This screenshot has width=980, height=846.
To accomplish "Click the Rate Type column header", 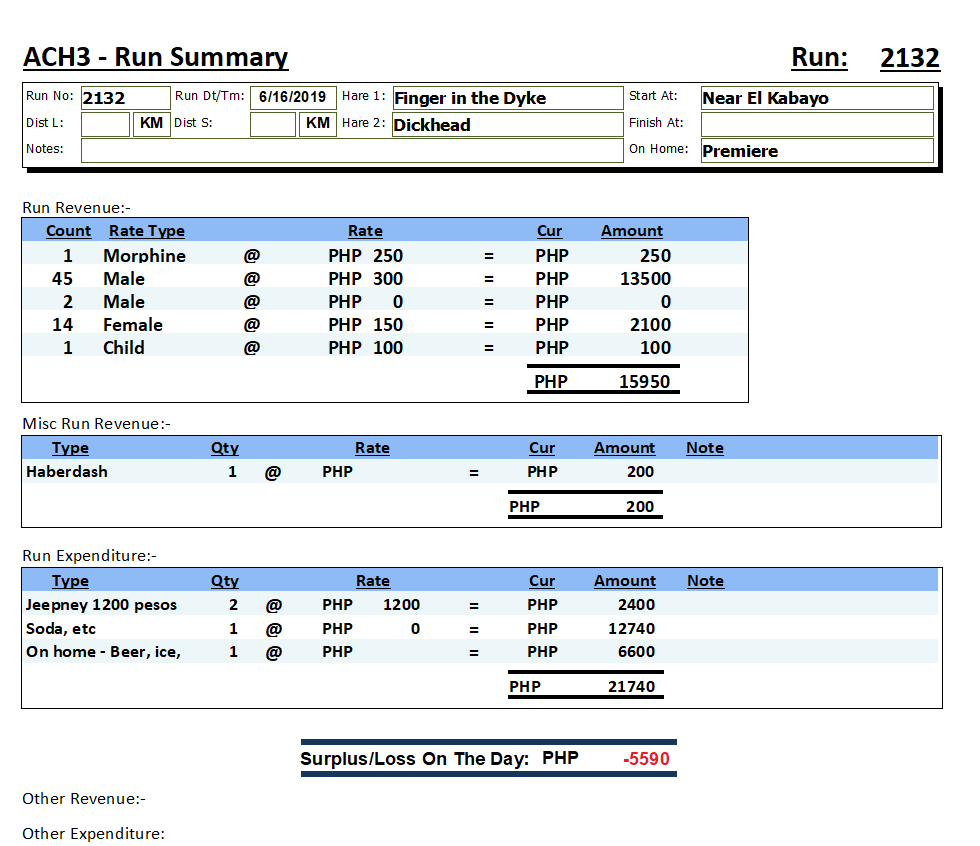I will pyautogui.click(x=146, y=231).
